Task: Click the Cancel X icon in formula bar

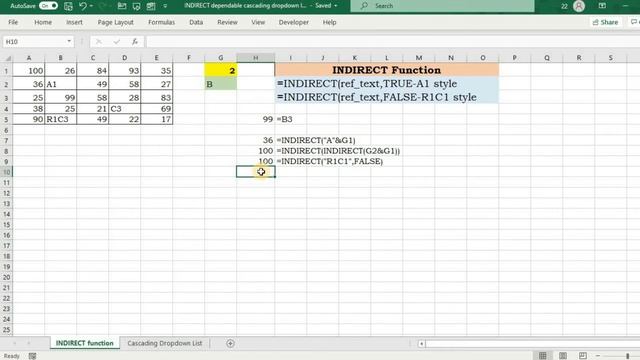Action: tap(98, 42)
